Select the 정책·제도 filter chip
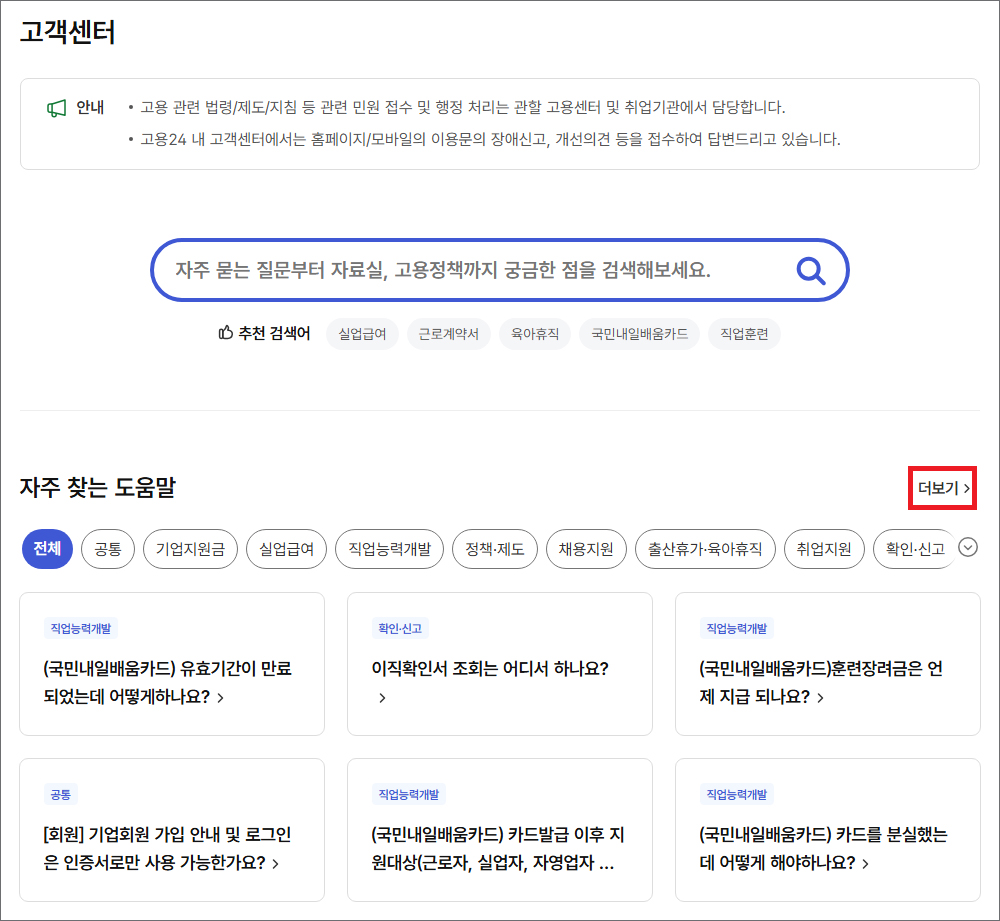This screenshot has height=921, width=1000. tap(494, 548)
